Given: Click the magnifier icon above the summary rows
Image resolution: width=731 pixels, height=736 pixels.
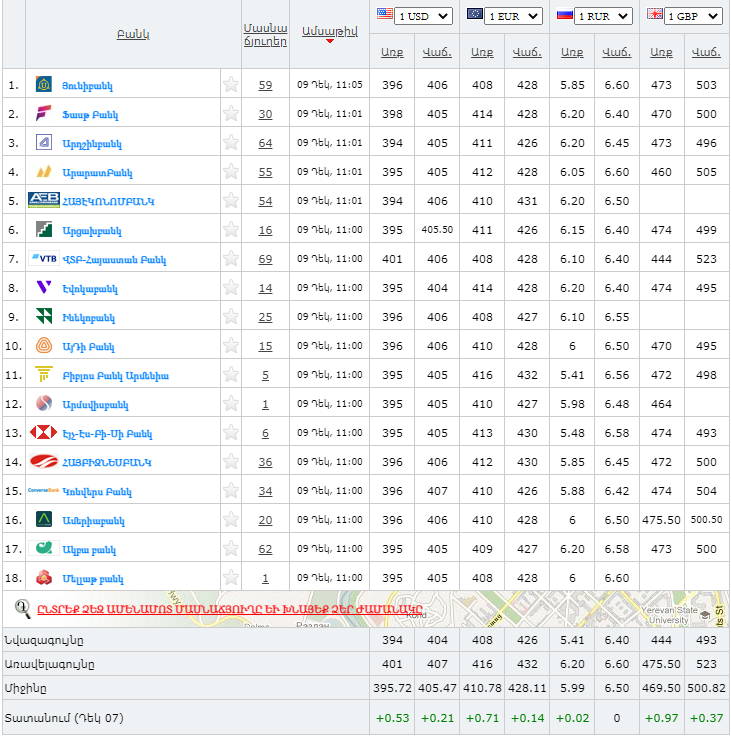Looking at the screenshot, I should (x=23, y=609).
